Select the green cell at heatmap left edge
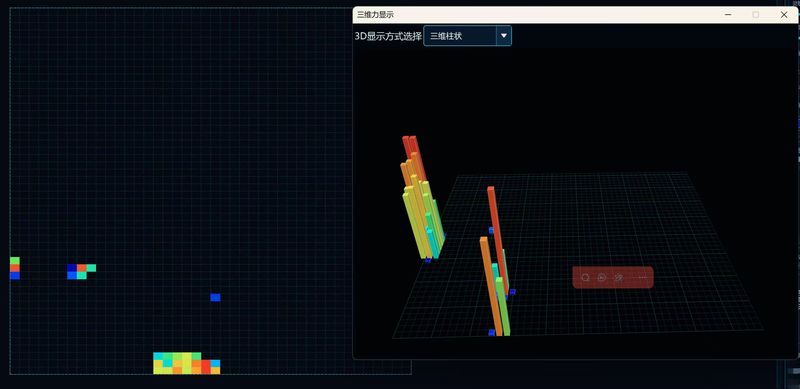 [15, 260]
